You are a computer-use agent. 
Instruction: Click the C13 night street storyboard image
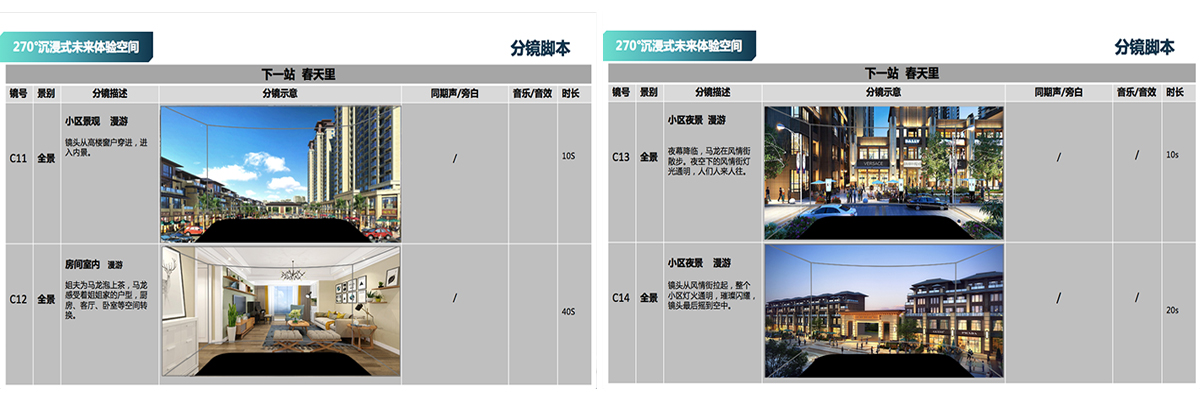[883, 172]
